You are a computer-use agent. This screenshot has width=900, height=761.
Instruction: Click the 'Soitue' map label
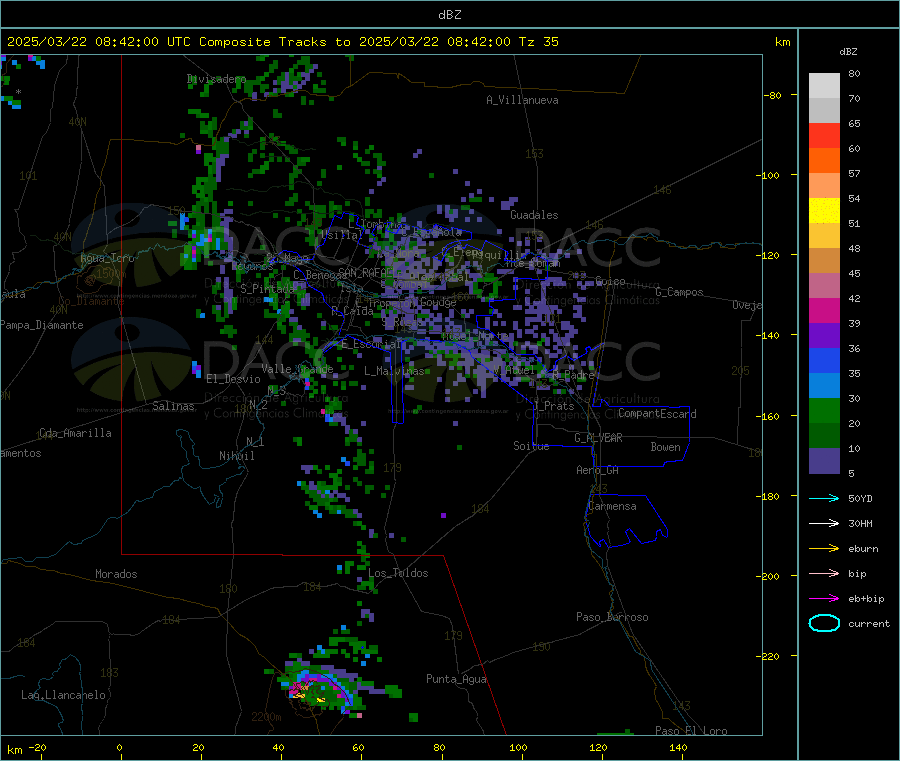[x=531, y=446]
